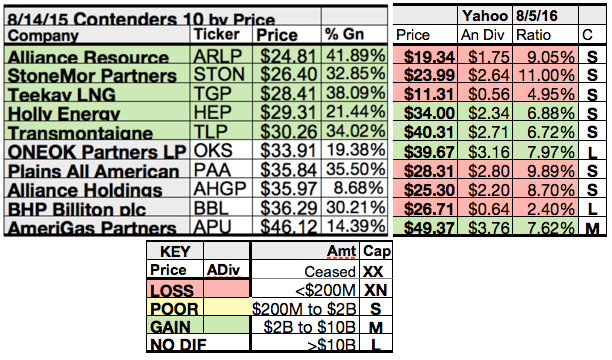The image size is (612, 360).
Task: Select the HEP ticker cell
Action: pyautogui.click(x=221, y=112)
